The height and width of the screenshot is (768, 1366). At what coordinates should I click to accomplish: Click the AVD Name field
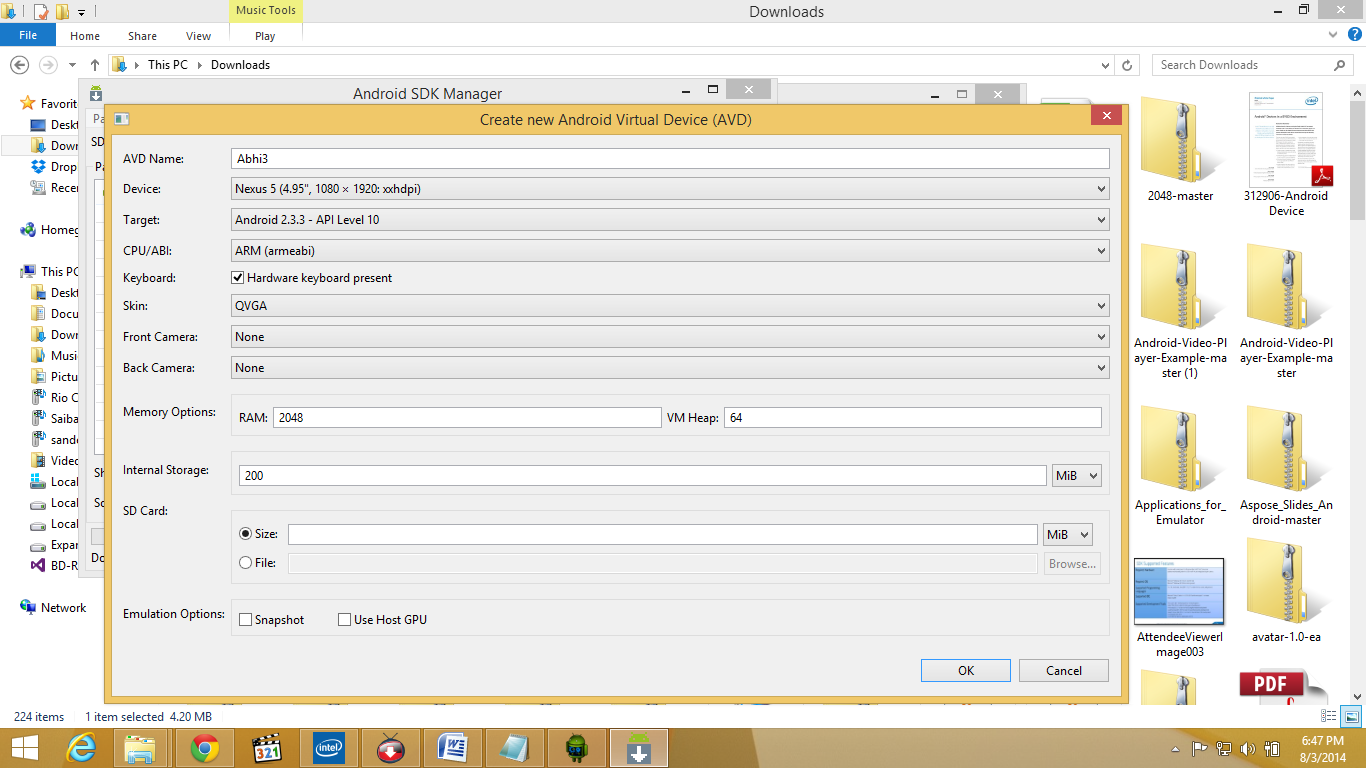[x=670, y=158]
